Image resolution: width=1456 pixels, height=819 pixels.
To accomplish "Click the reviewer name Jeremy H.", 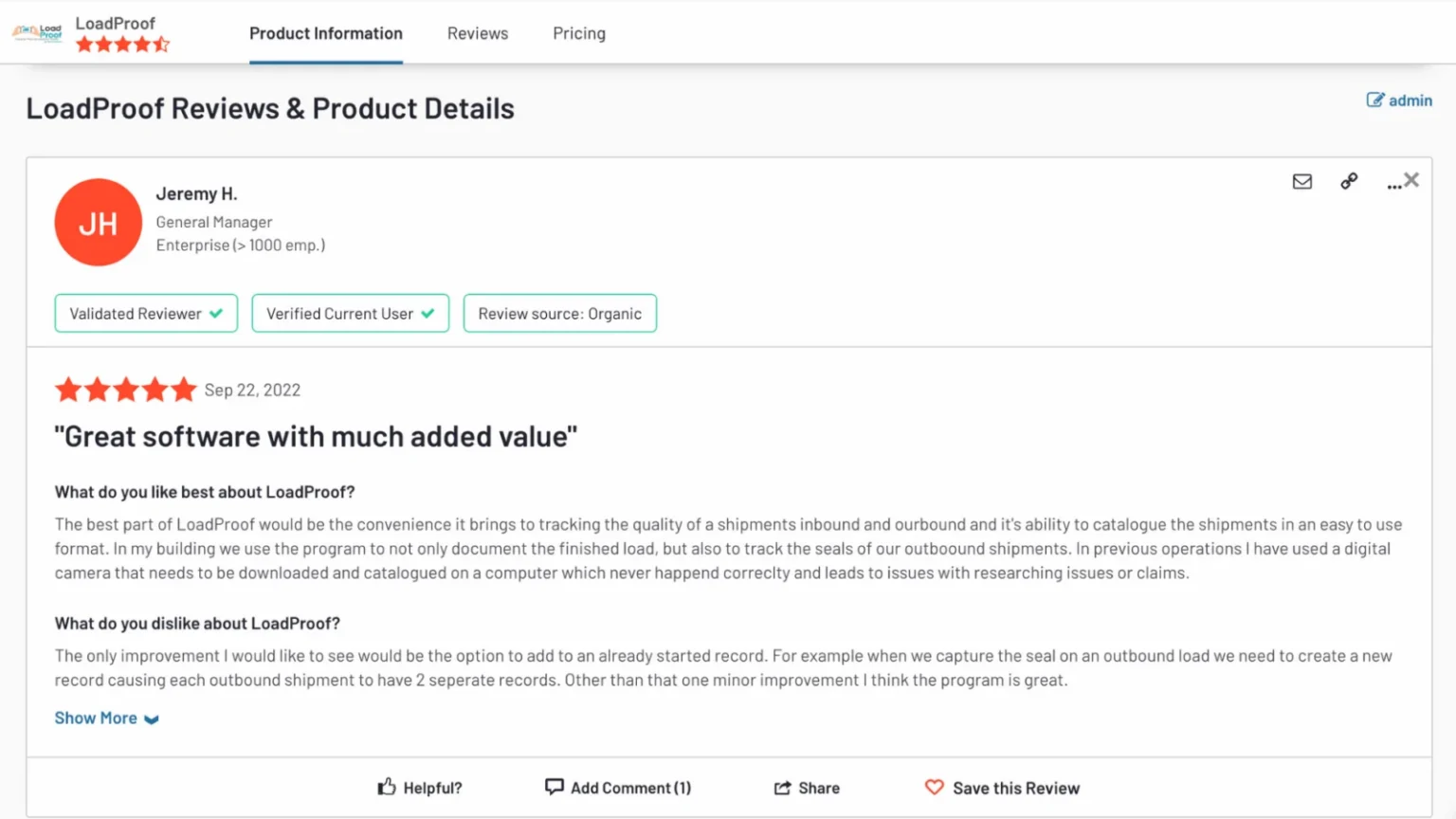I will click(x=197, y=193).
